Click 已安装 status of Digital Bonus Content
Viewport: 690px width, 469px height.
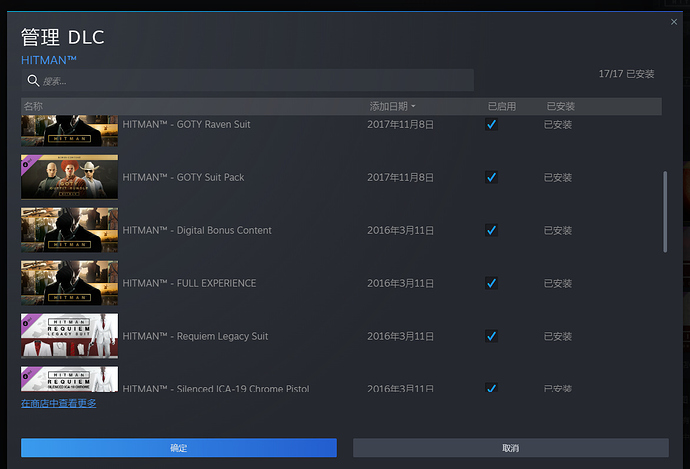point(558,230)
